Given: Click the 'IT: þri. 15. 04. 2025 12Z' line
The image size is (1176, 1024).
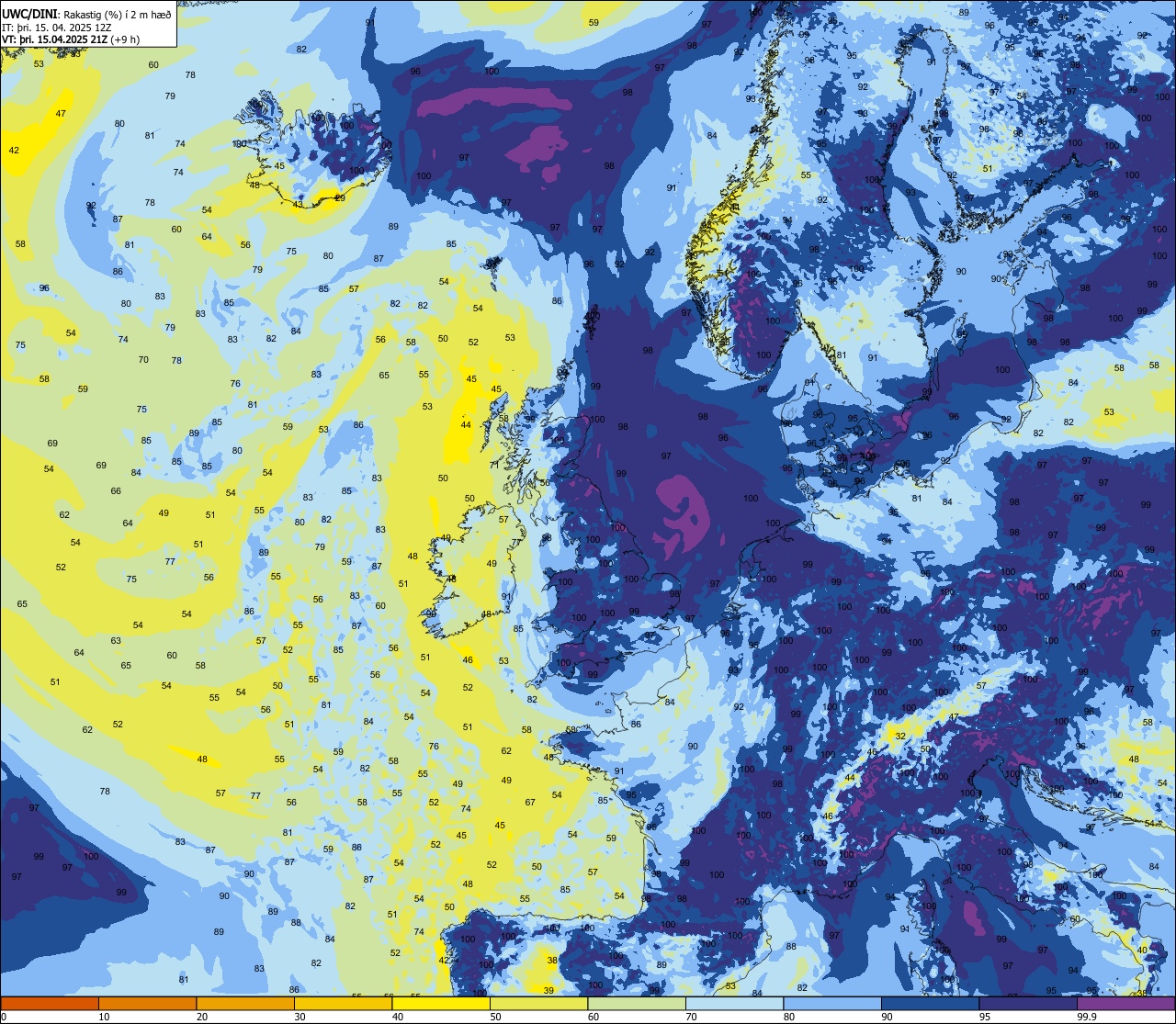Looking at the screenshot, I should pos(57,28).
